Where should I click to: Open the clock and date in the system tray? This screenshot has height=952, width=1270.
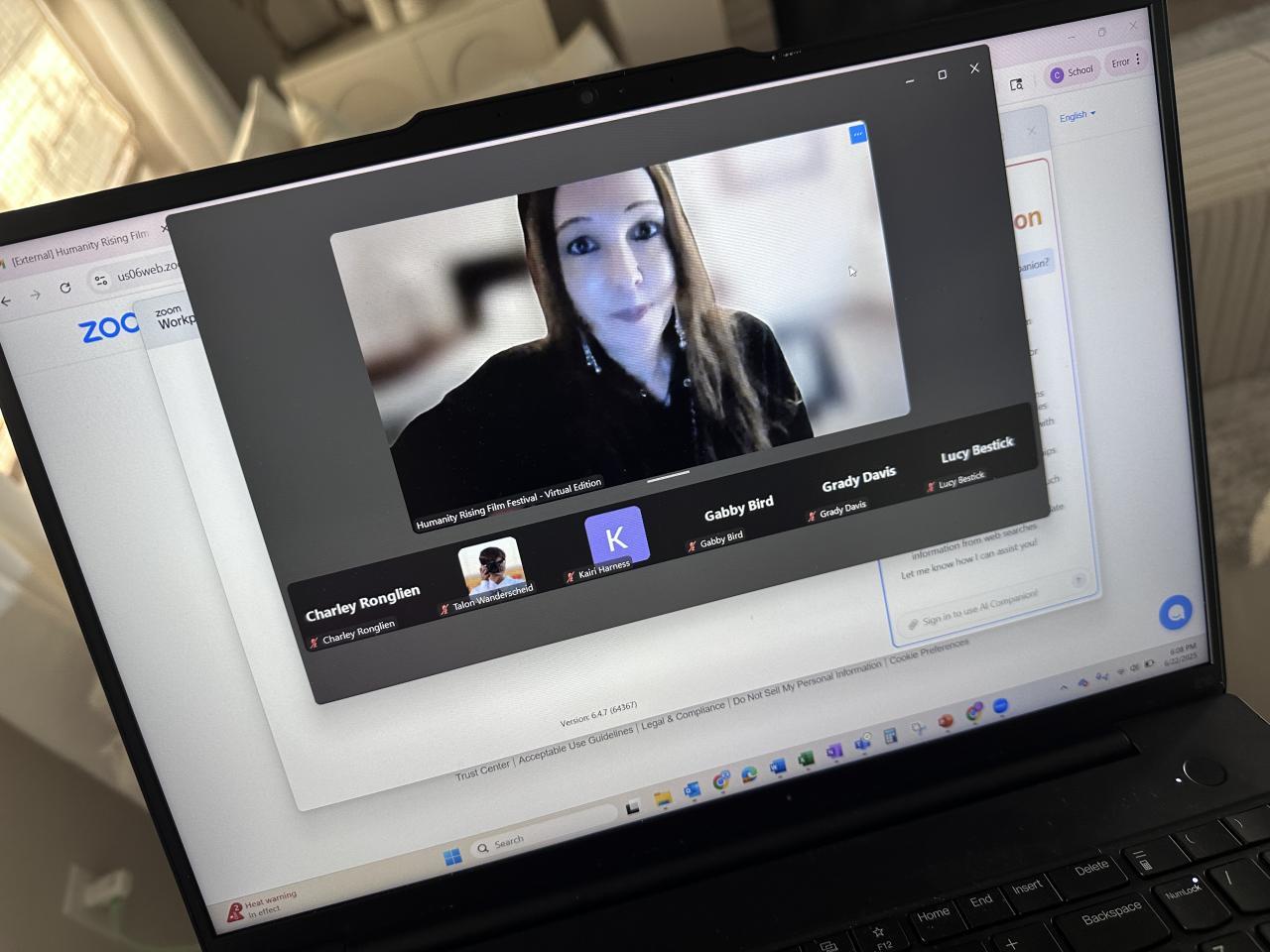coord(1179,653)
